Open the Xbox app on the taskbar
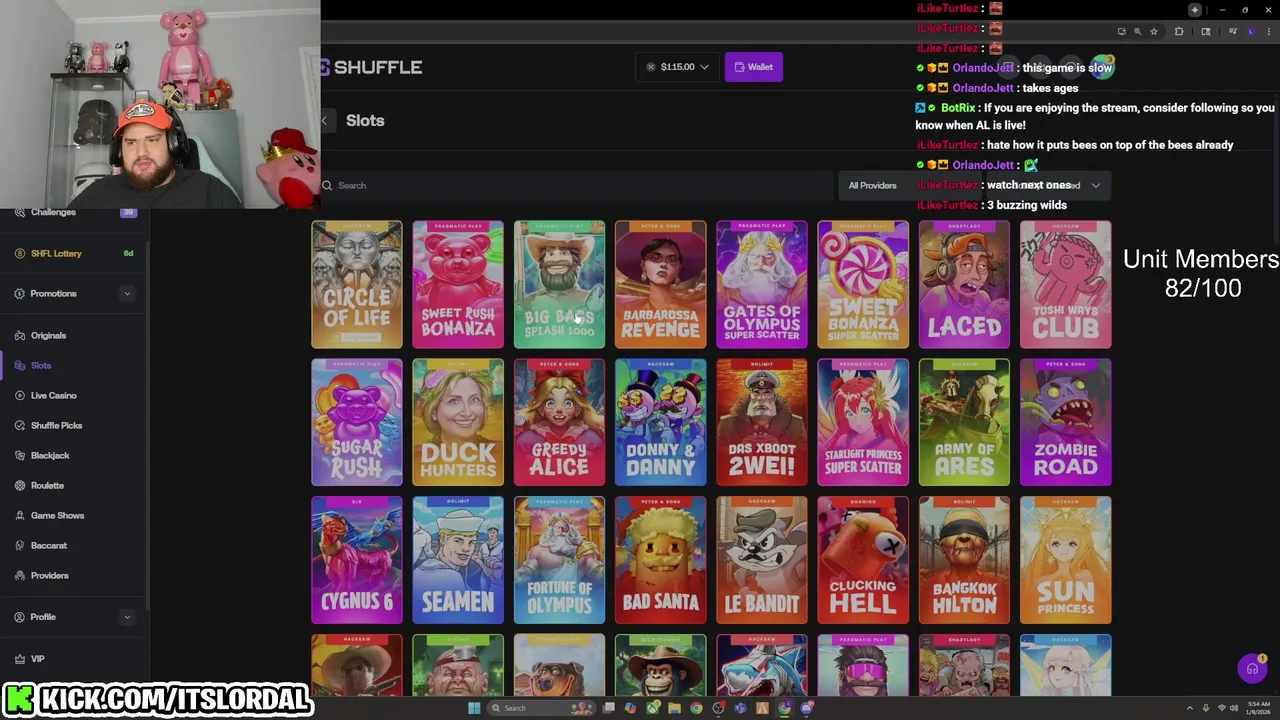 pyautogui.click(x=652, y=708)
